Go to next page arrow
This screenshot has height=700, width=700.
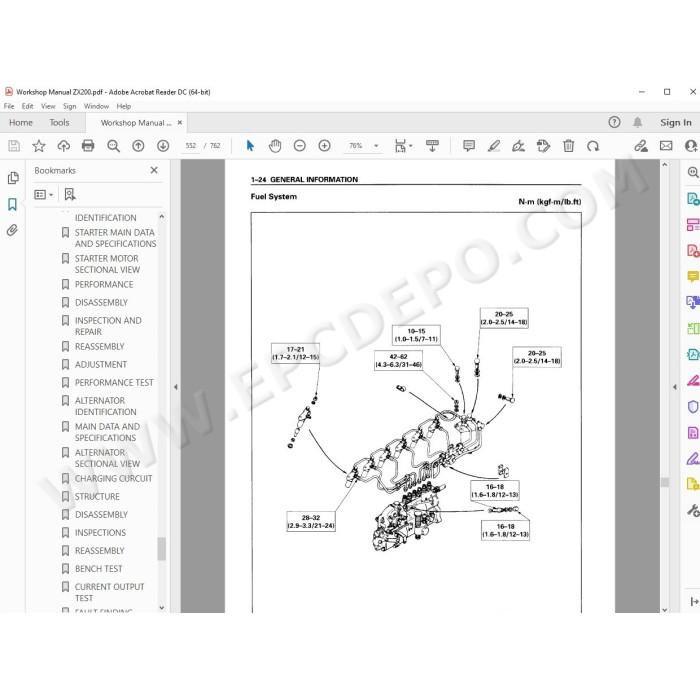[163, 146]
